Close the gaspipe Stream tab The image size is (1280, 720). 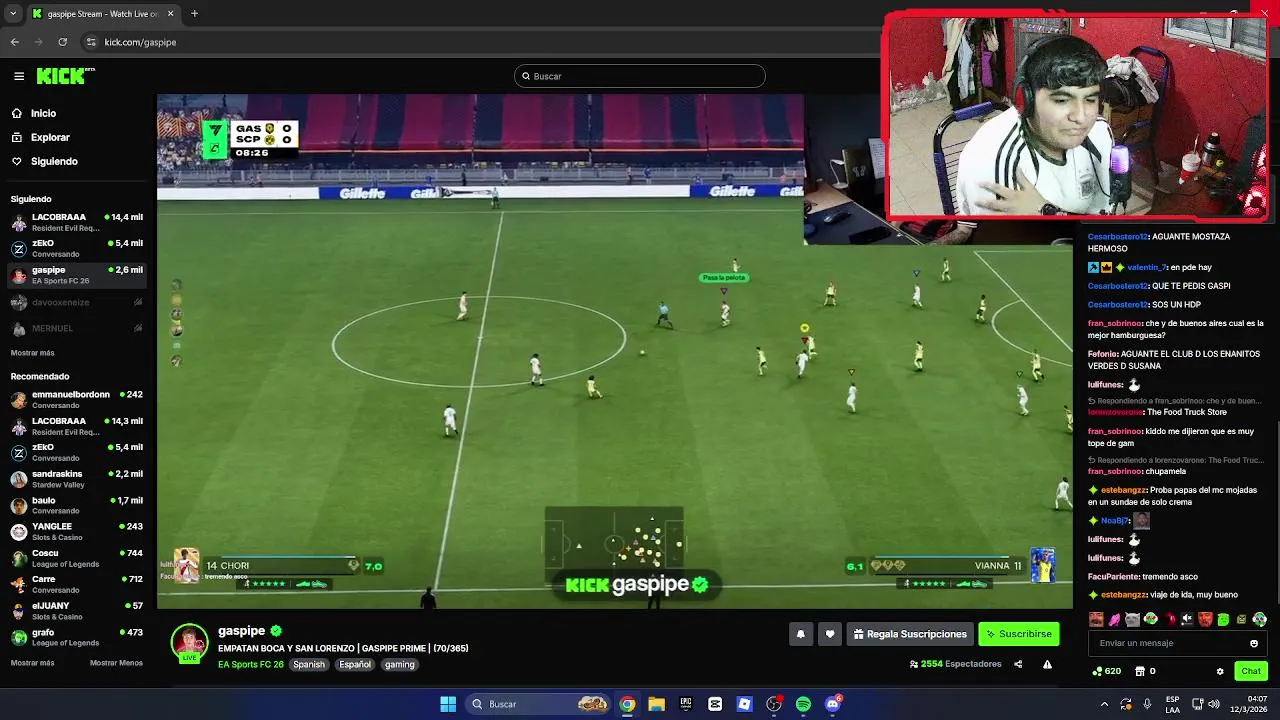(171, 14)
